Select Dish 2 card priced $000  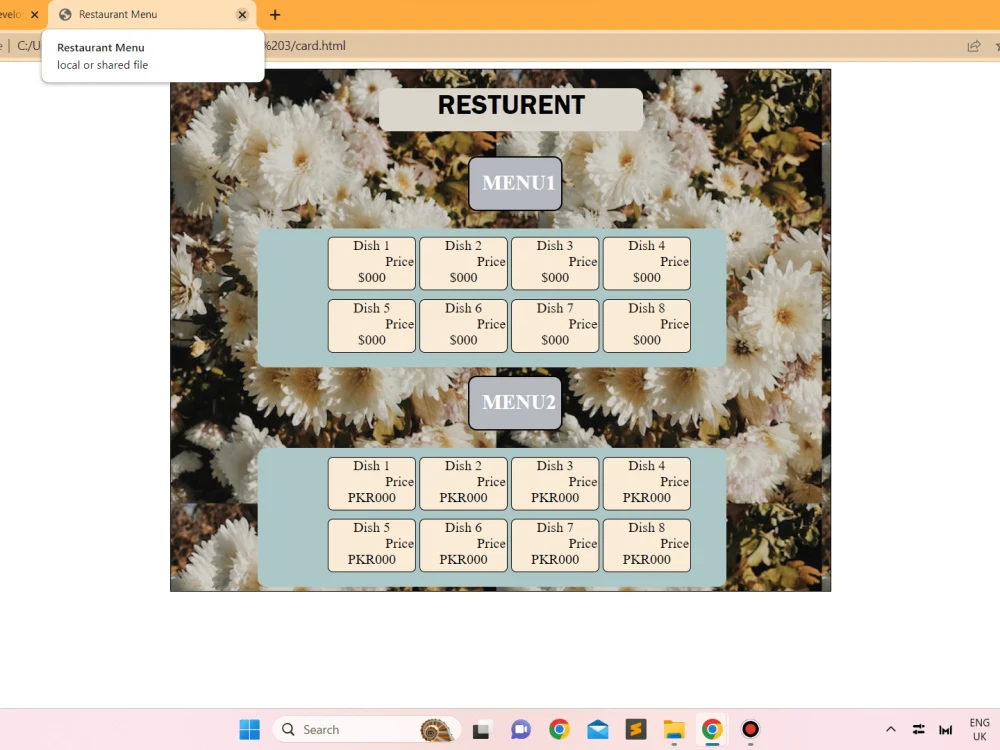[464, 263]
